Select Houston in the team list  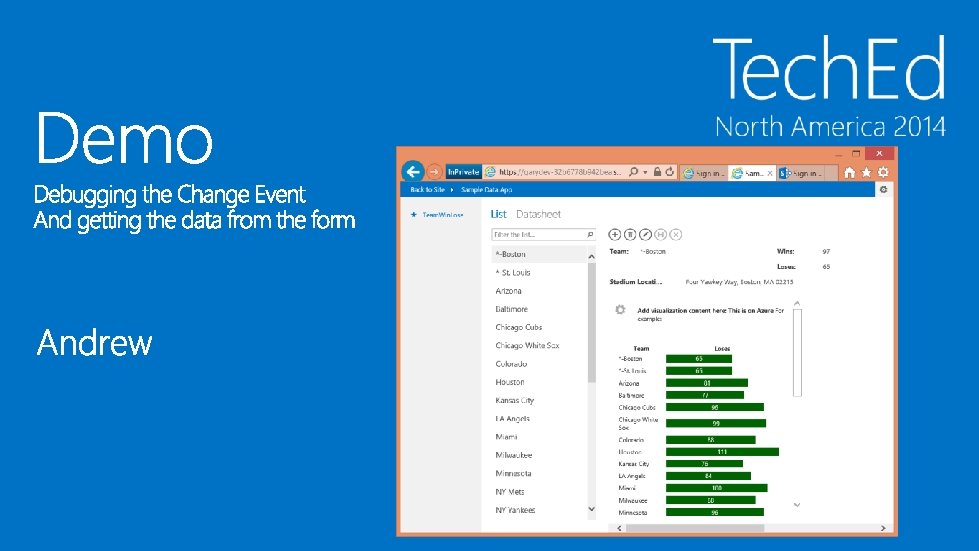(x=539, y=382)
